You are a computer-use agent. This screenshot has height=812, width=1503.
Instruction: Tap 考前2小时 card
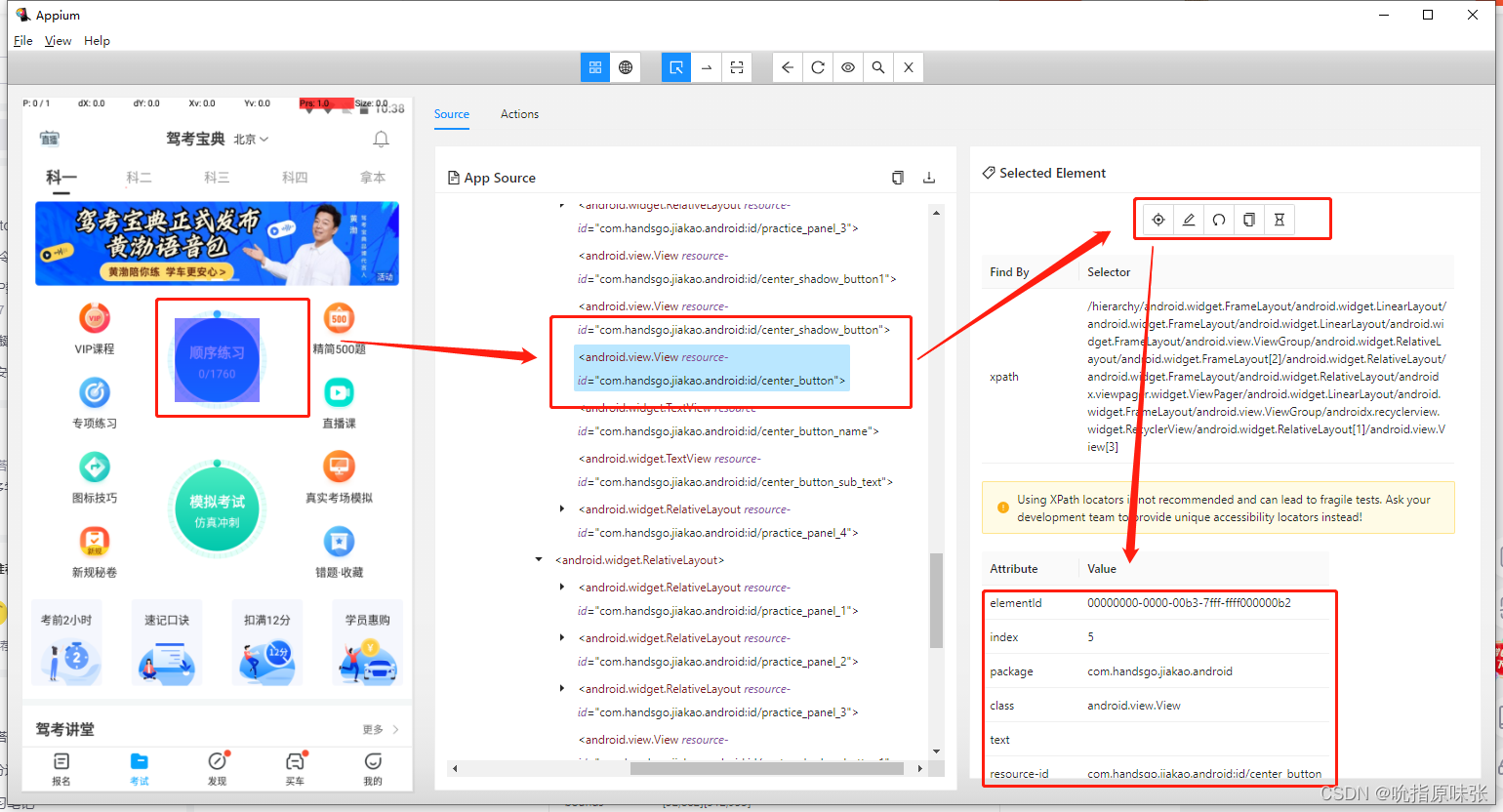click(x=68, y=644)
